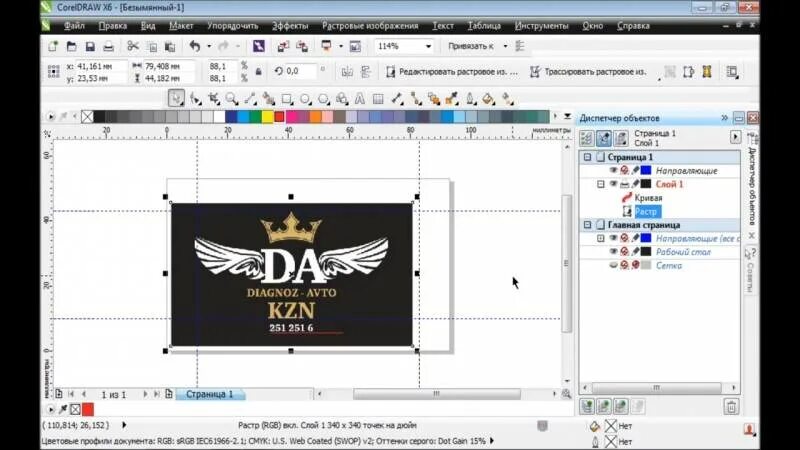
Task: Expand Направляющие (все страницы) node under Главная страница
Action: pos(601,238)
